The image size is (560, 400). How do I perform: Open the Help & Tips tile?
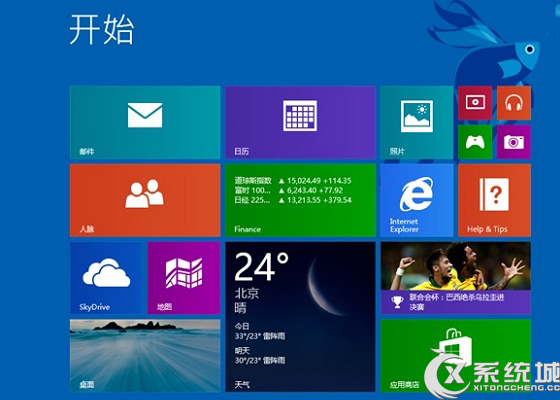click(495, 200)
